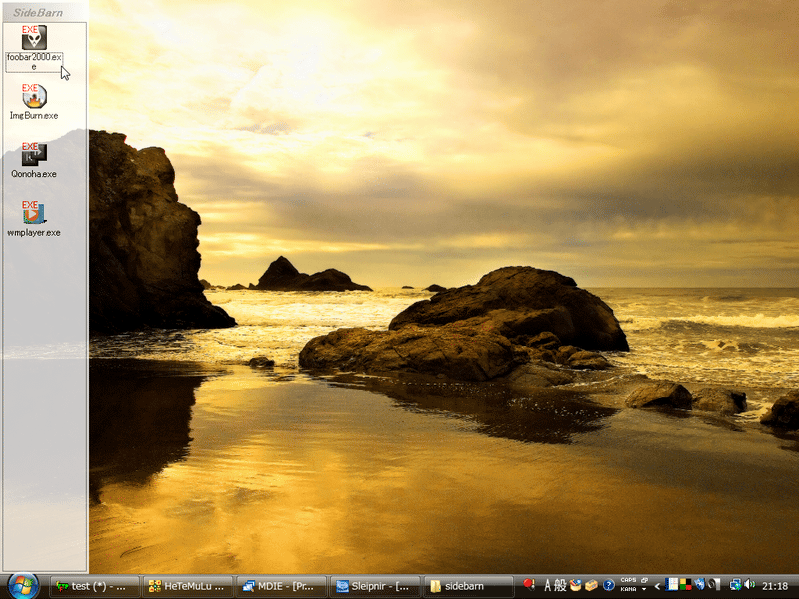
Task: Open the Windows Start menu orb
Action: 22,585
